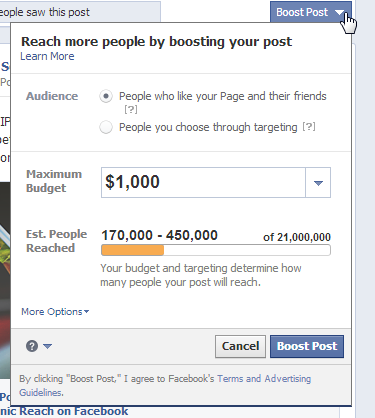The height and width of the screenshot is (418, 375).
Task: Open the Maximum Budget dropdown arrow
Action: 318,183
